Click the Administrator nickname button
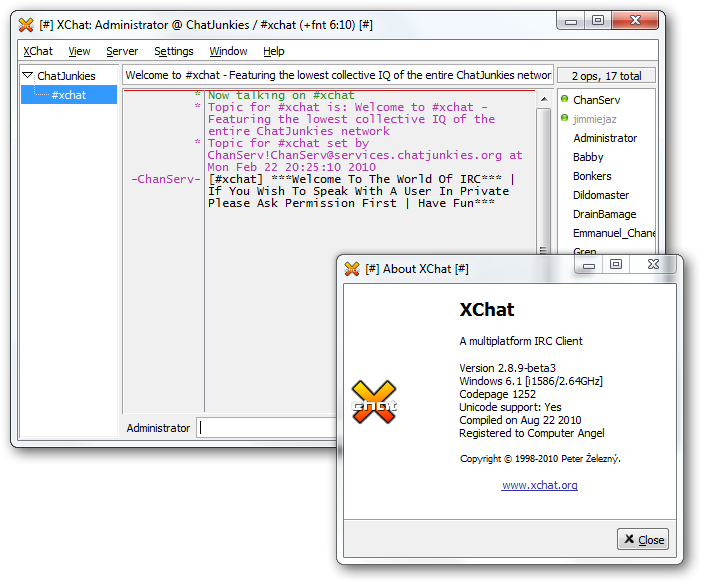702x583 pixels. click(x=158, y=428)
